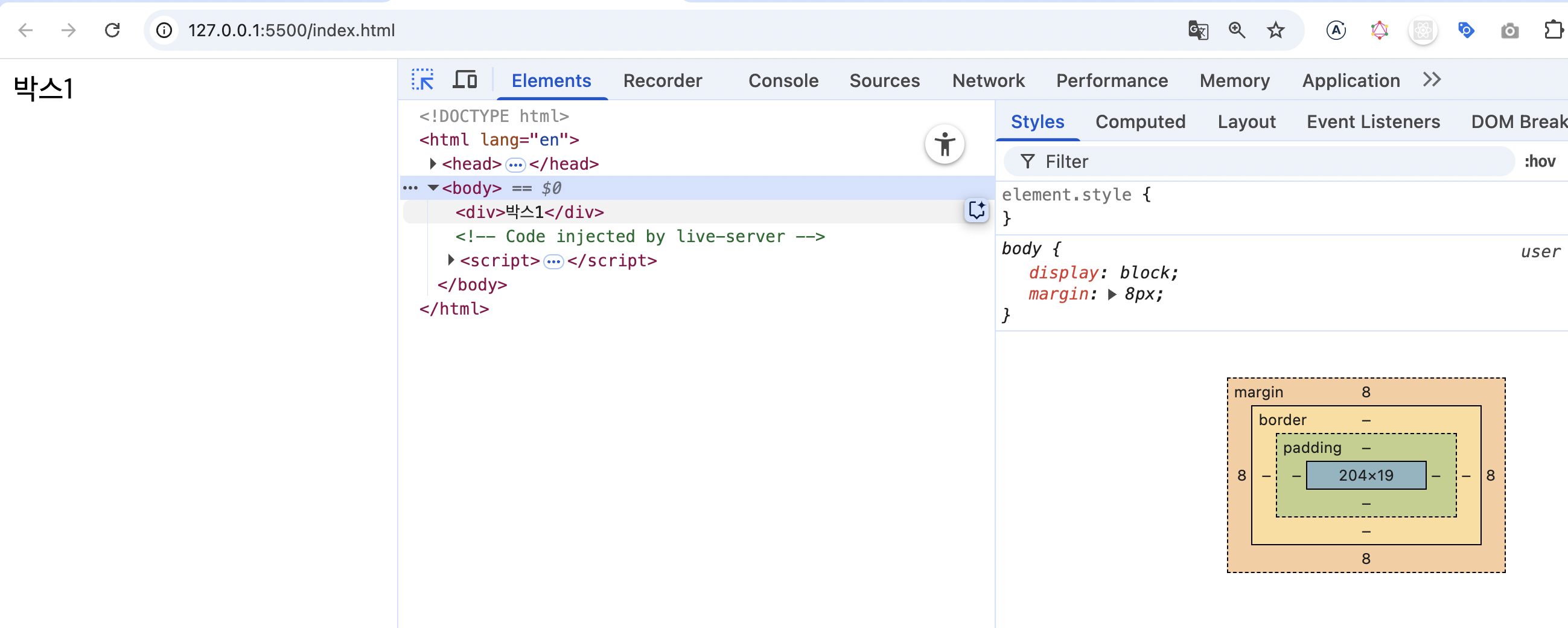Expand the head element node

click(x=433, y=164)
